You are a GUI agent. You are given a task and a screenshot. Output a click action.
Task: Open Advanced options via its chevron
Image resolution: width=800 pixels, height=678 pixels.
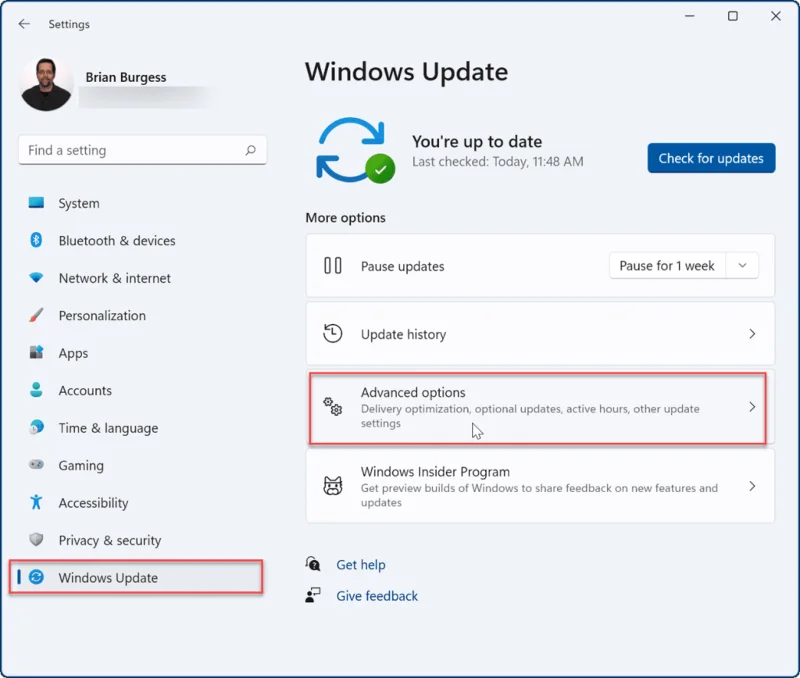click(752, 407)
